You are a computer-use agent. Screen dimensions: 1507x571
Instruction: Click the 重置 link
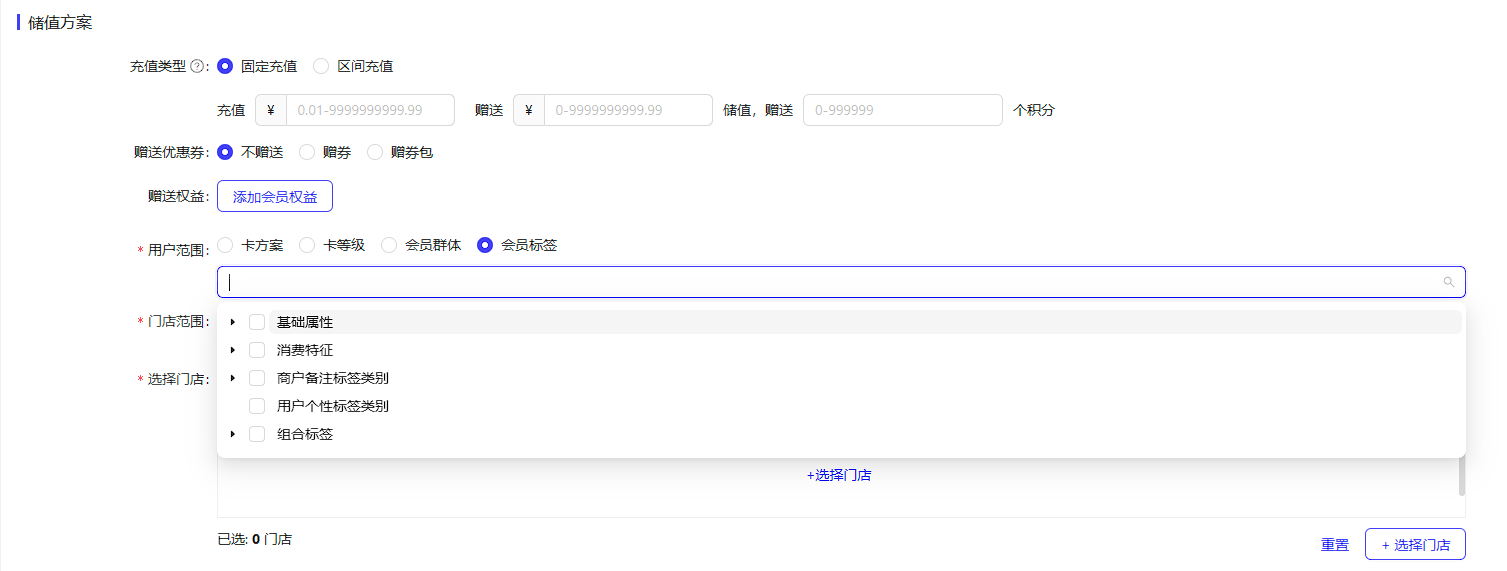pyautogui.click(x=1334, y=545)
